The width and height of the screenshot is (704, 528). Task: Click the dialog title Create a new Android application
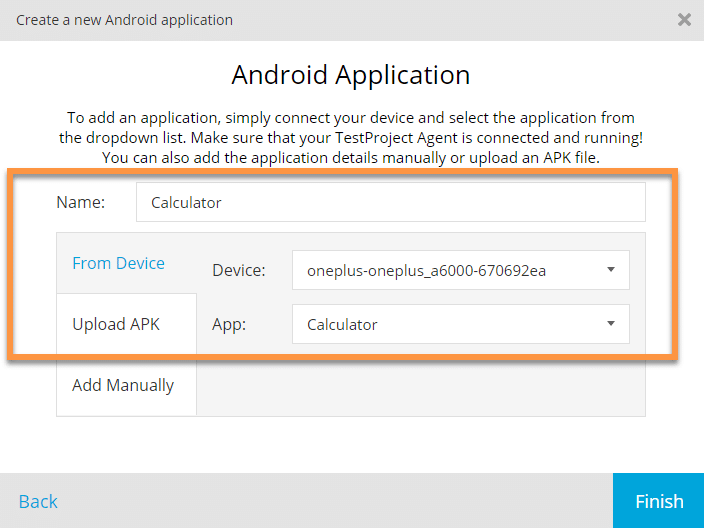[x=124, y=20]
